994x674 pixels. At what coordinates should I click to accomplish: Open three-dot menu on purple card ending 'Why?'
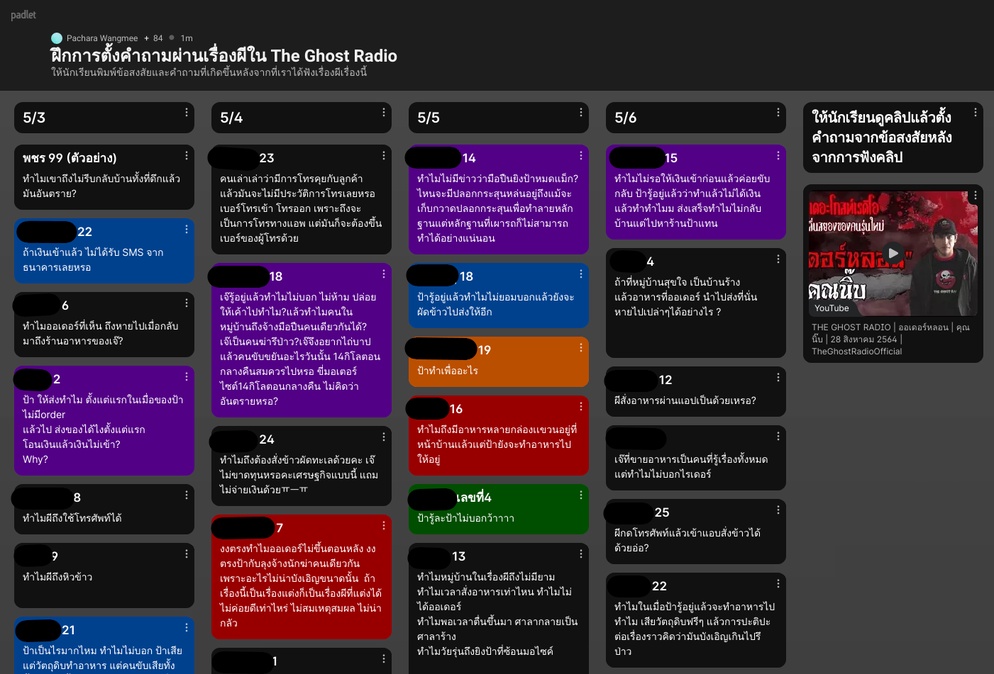point(186,377)
